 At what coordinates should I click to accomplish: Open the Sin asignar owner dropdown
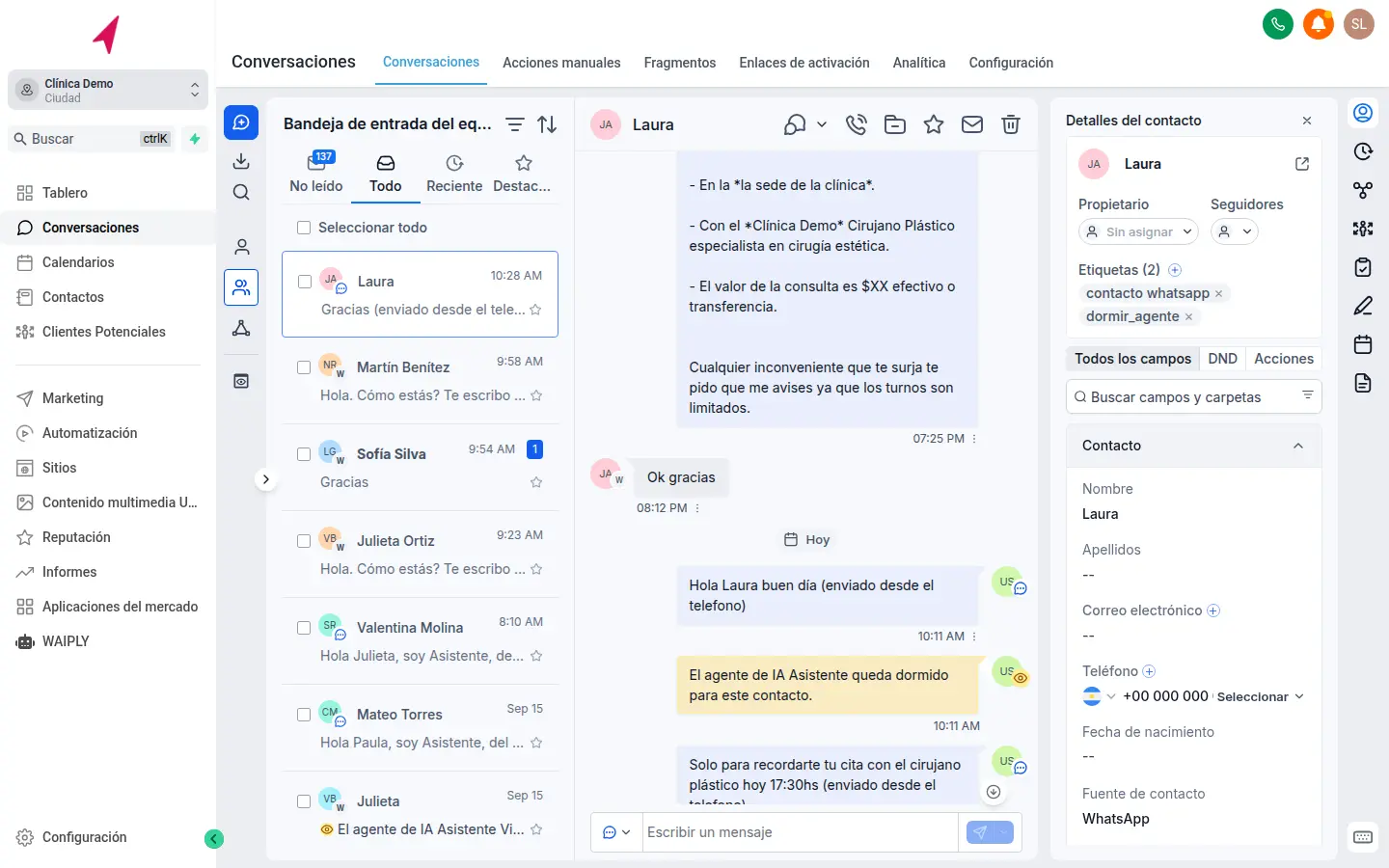pyautogui.click(x=1138, y=231)
